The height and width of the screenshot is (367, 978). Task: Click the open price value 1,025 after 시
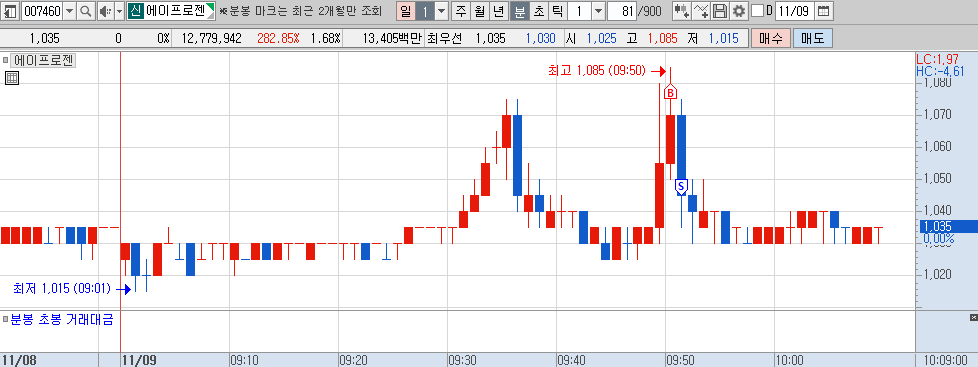[601, 38]
